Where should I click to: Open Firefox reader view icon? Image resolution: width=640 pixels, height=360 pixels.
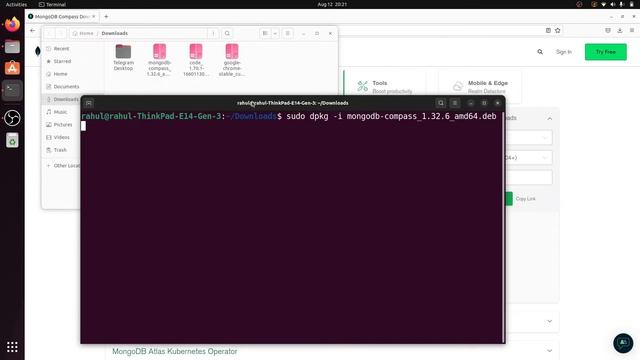pos(548,31)
